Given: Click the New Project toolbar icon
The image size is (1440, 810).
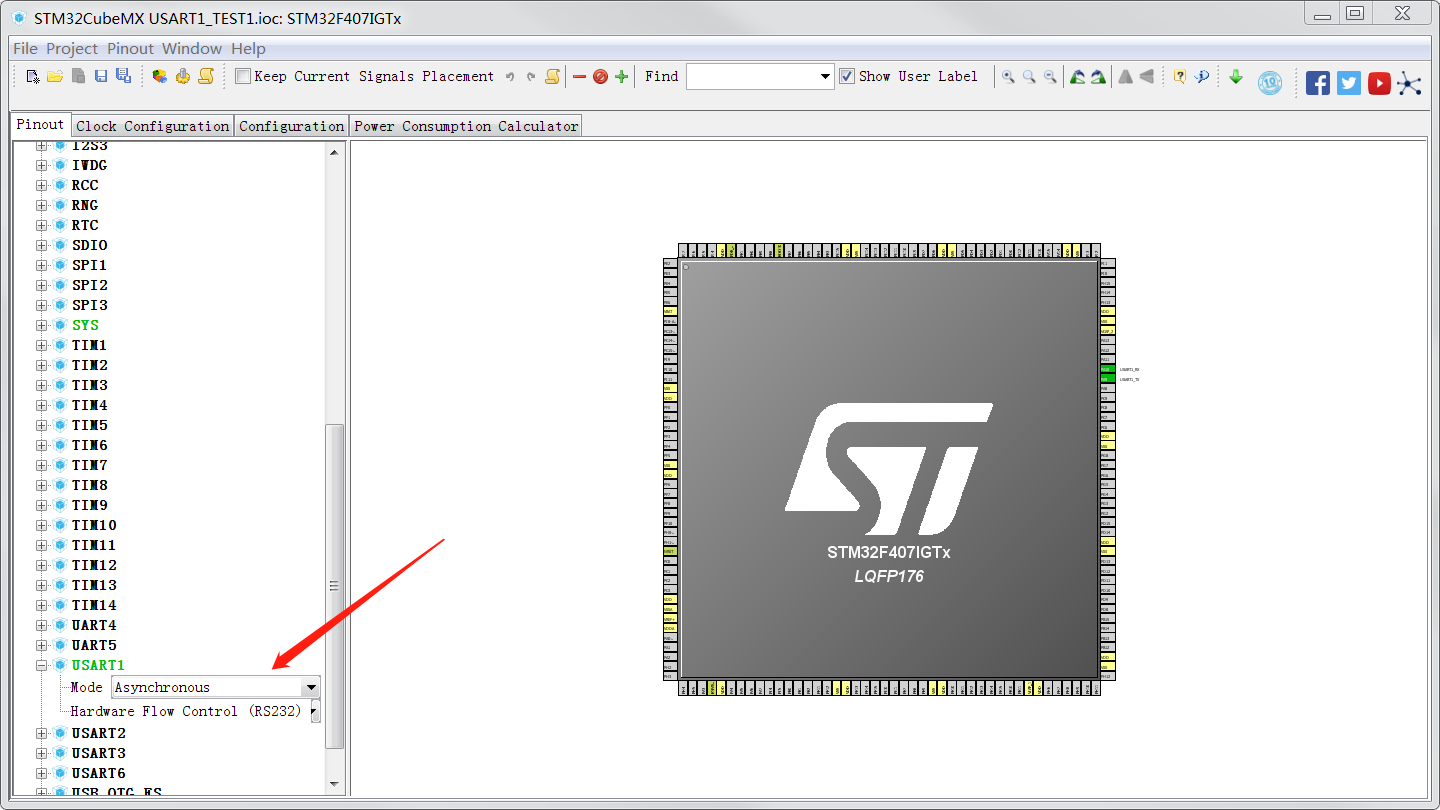Looking at the screenshot, I should pyautogui.click(x=33, y=76).
